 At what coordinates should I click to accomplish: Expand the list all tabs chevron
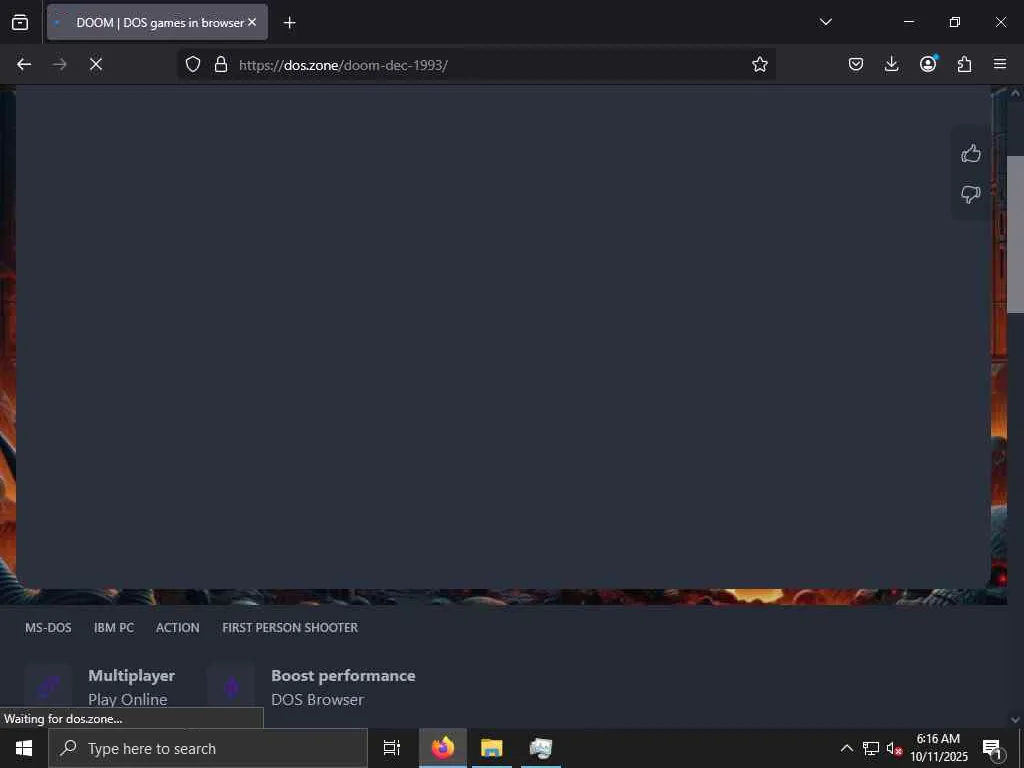coord(825,22)
